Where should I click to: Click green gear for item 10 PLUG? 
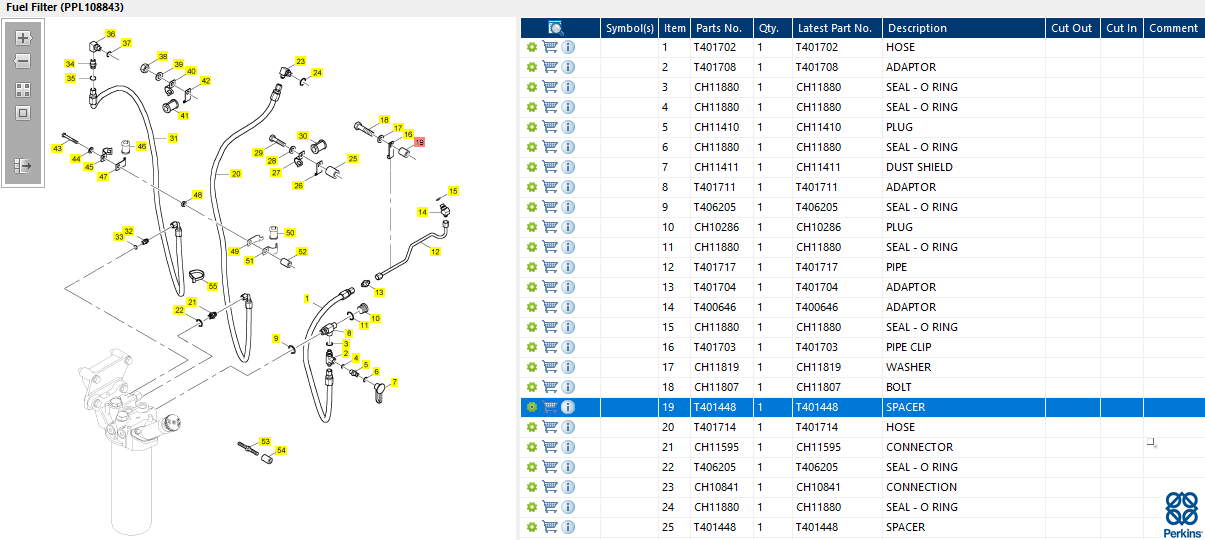click(x=532, y=227)
